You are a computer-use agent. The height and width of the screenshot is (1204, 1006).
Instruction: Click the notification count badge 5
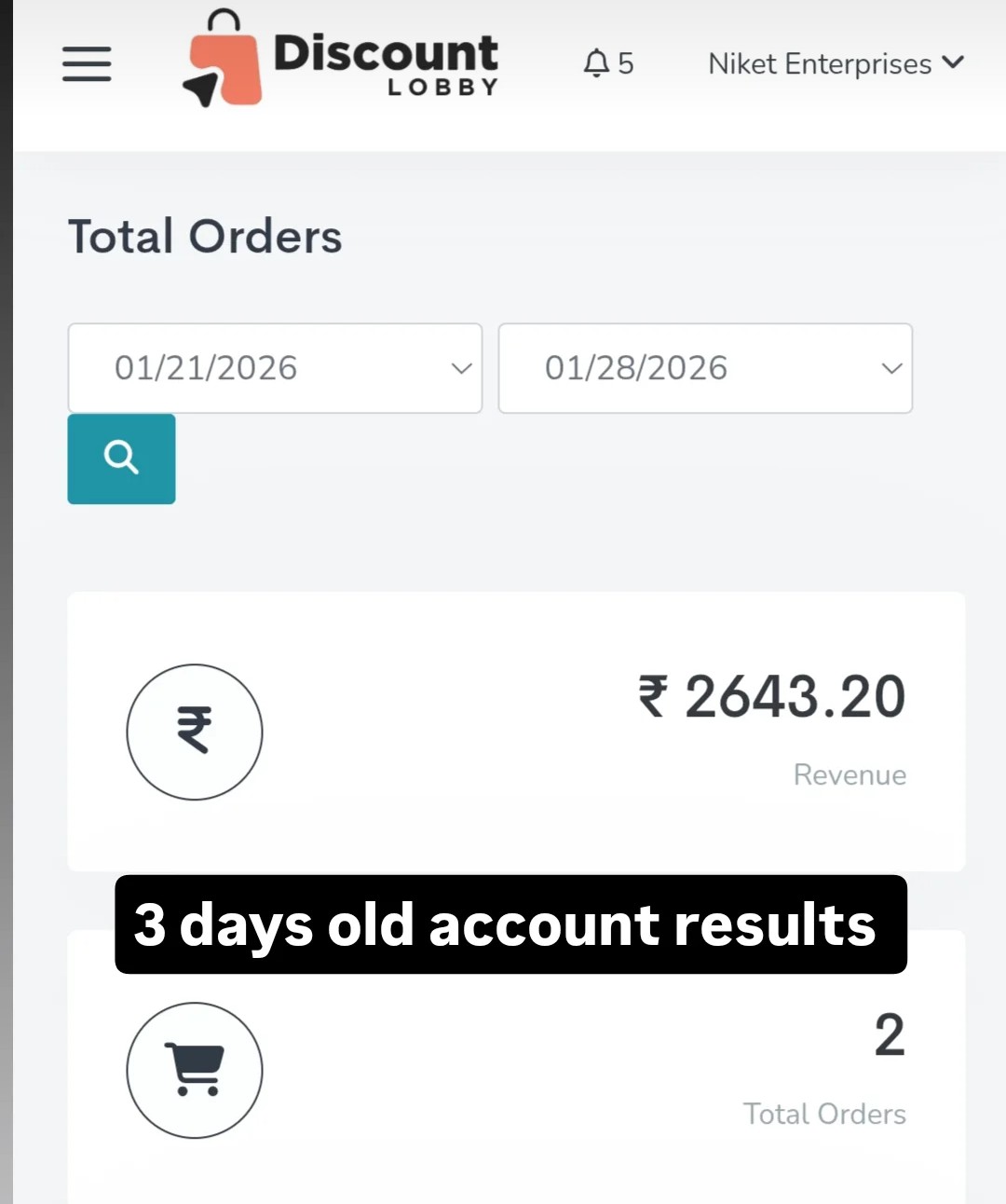pyautogui.click(x=626, y=63)
